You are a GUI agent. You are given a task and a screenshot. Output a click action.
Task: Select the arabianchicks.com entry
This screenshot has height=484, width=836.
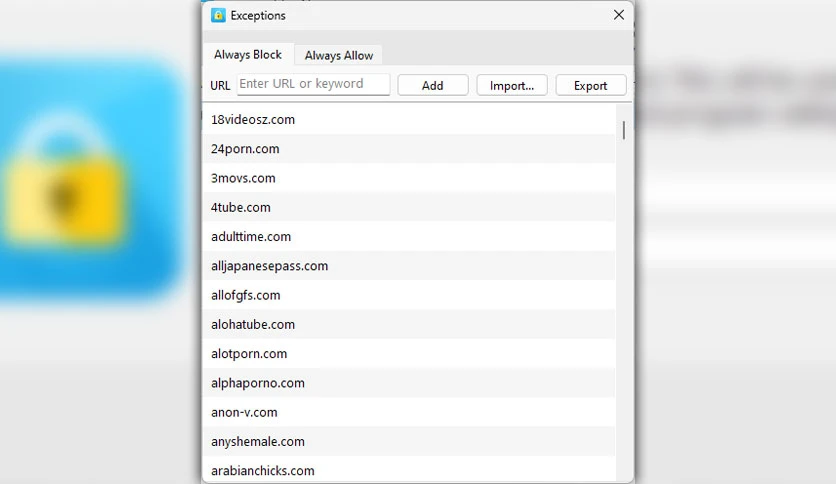(409, 470)
